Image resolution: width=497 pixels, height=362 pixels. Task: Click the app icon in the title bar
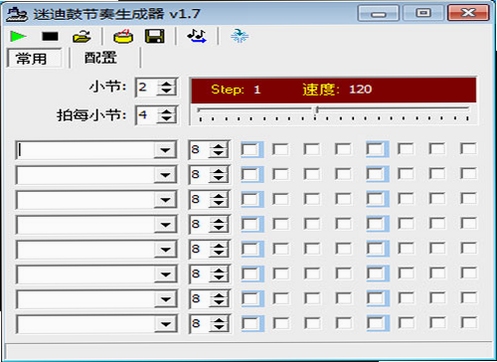pos(17,14)
